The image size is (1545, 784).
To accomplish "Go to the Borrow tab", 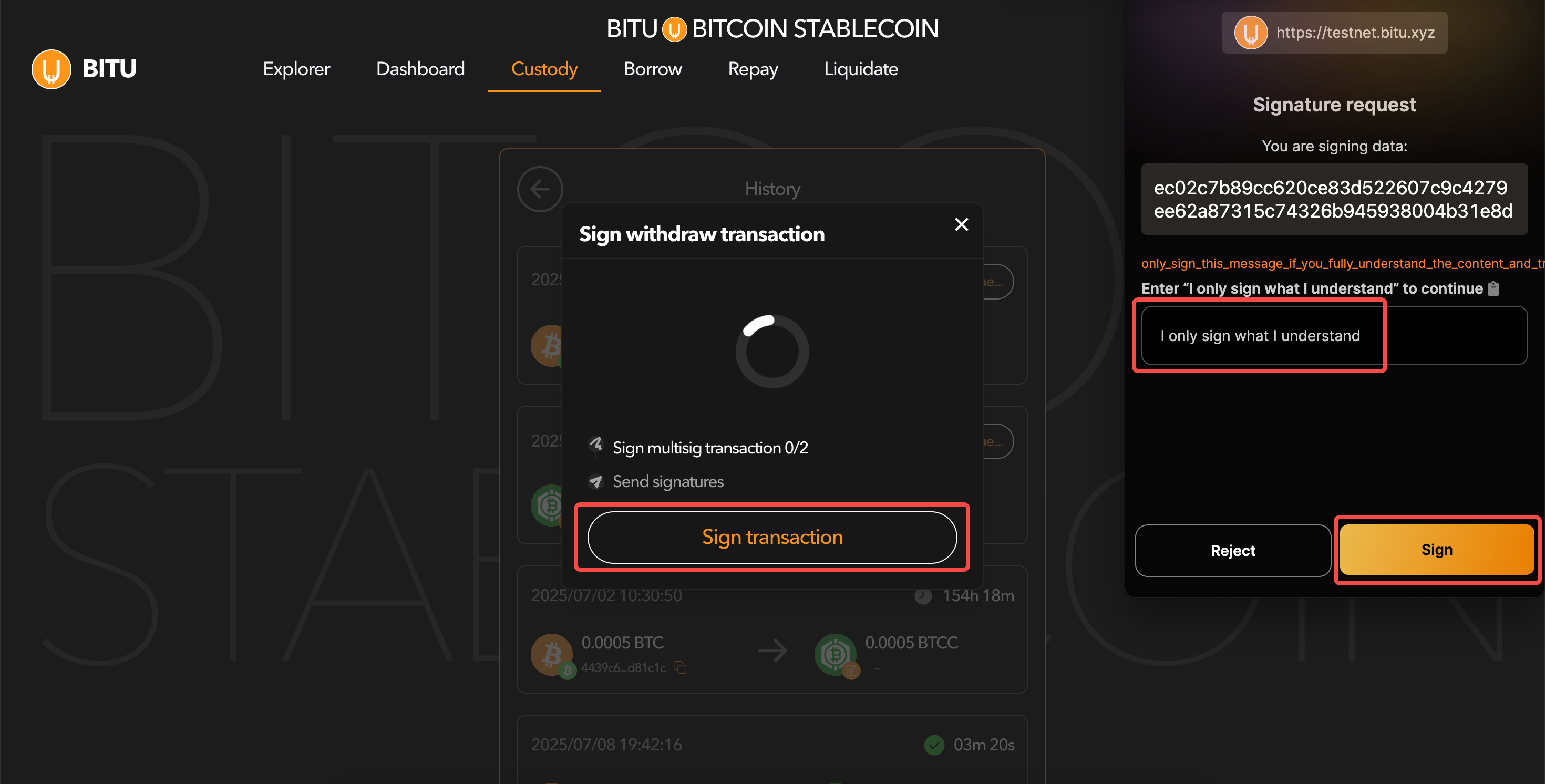I will [653, 69].
